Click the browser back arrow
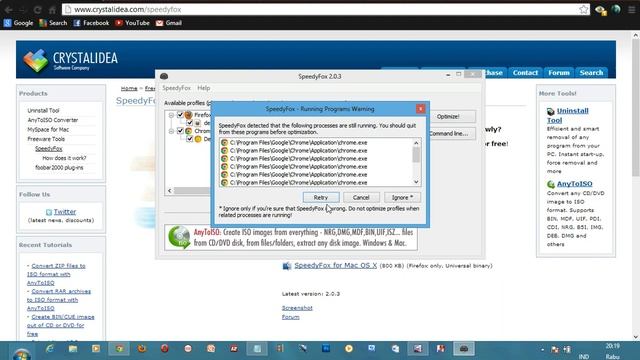 click(x=9, y=9)
